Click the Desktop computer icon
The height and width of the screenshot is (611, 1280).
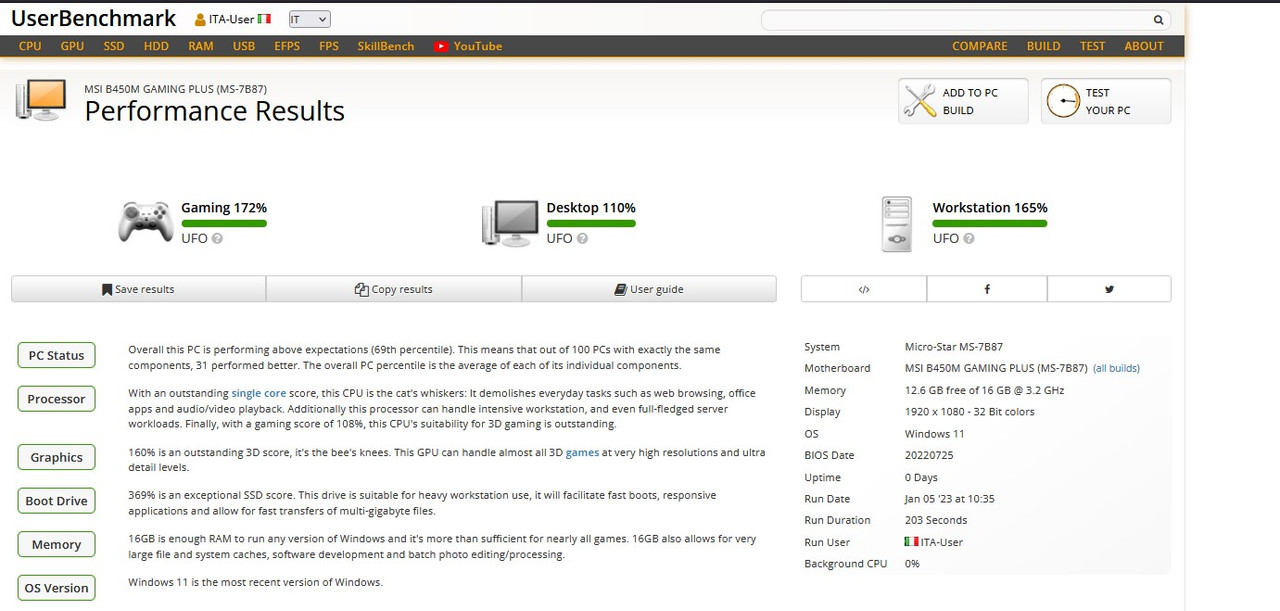[x=511, y=223]
